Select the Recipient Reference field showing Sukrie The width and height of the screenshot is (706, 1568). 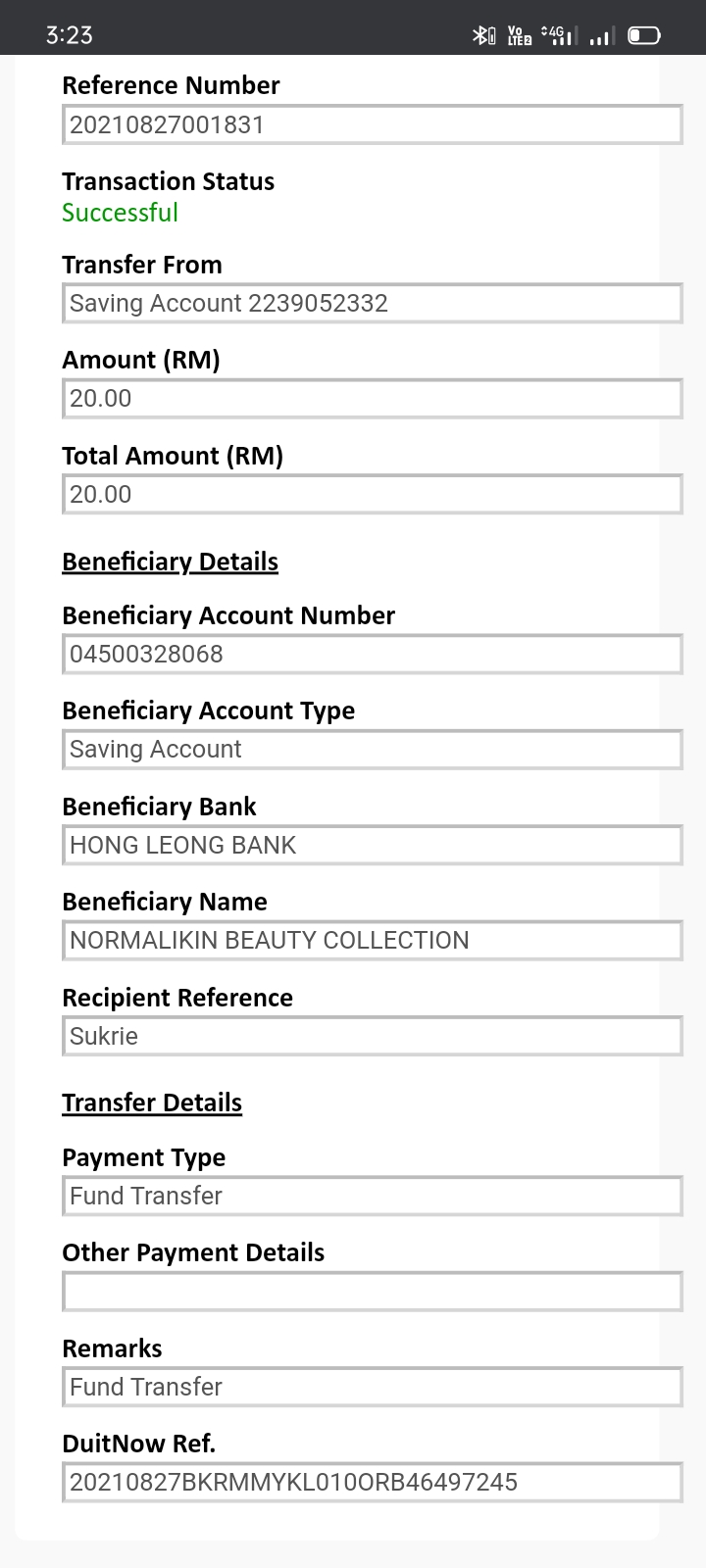373,1036
